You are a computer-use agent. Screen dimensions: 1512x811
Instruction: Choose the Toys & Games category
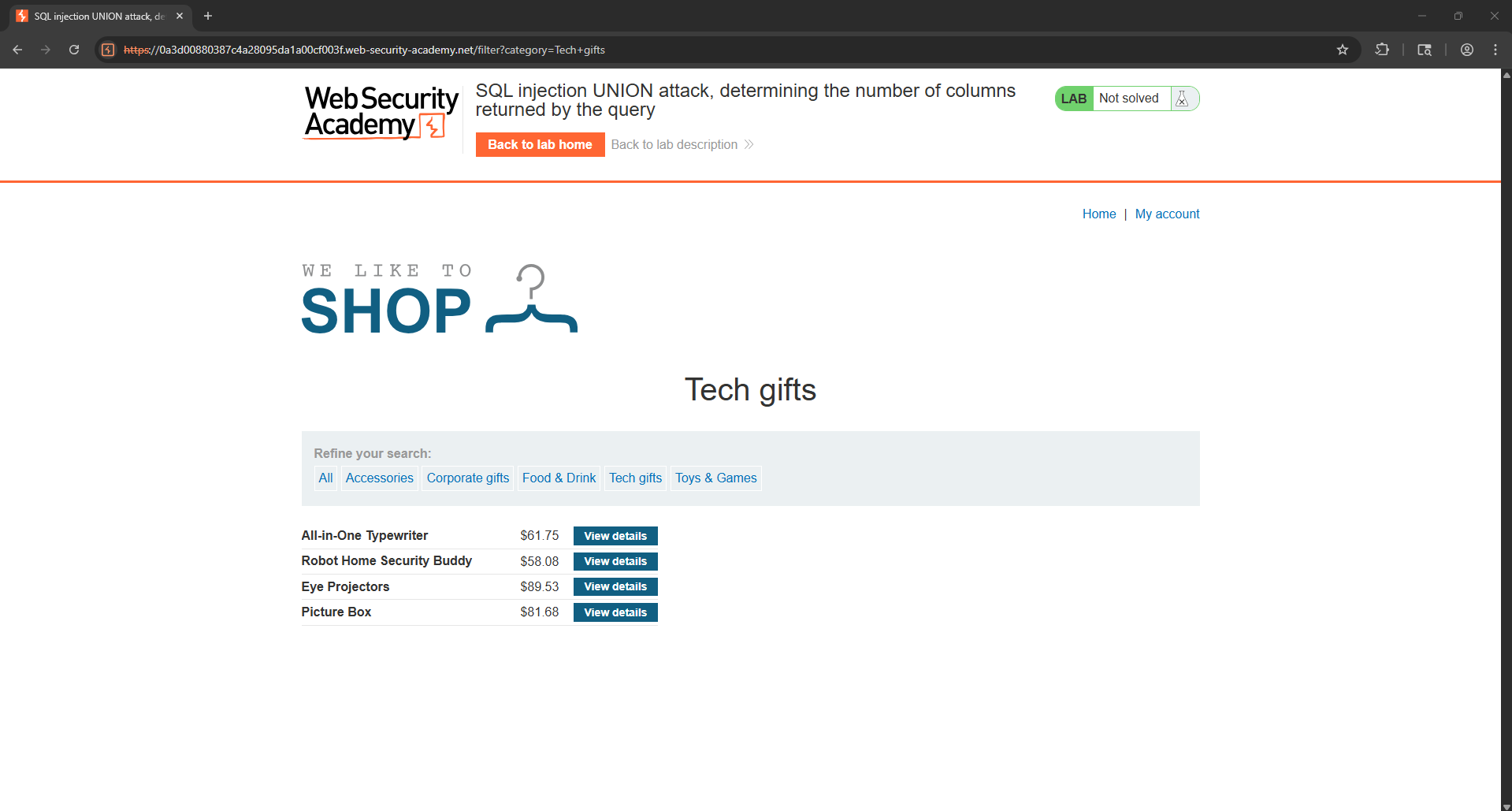[715, 478]
